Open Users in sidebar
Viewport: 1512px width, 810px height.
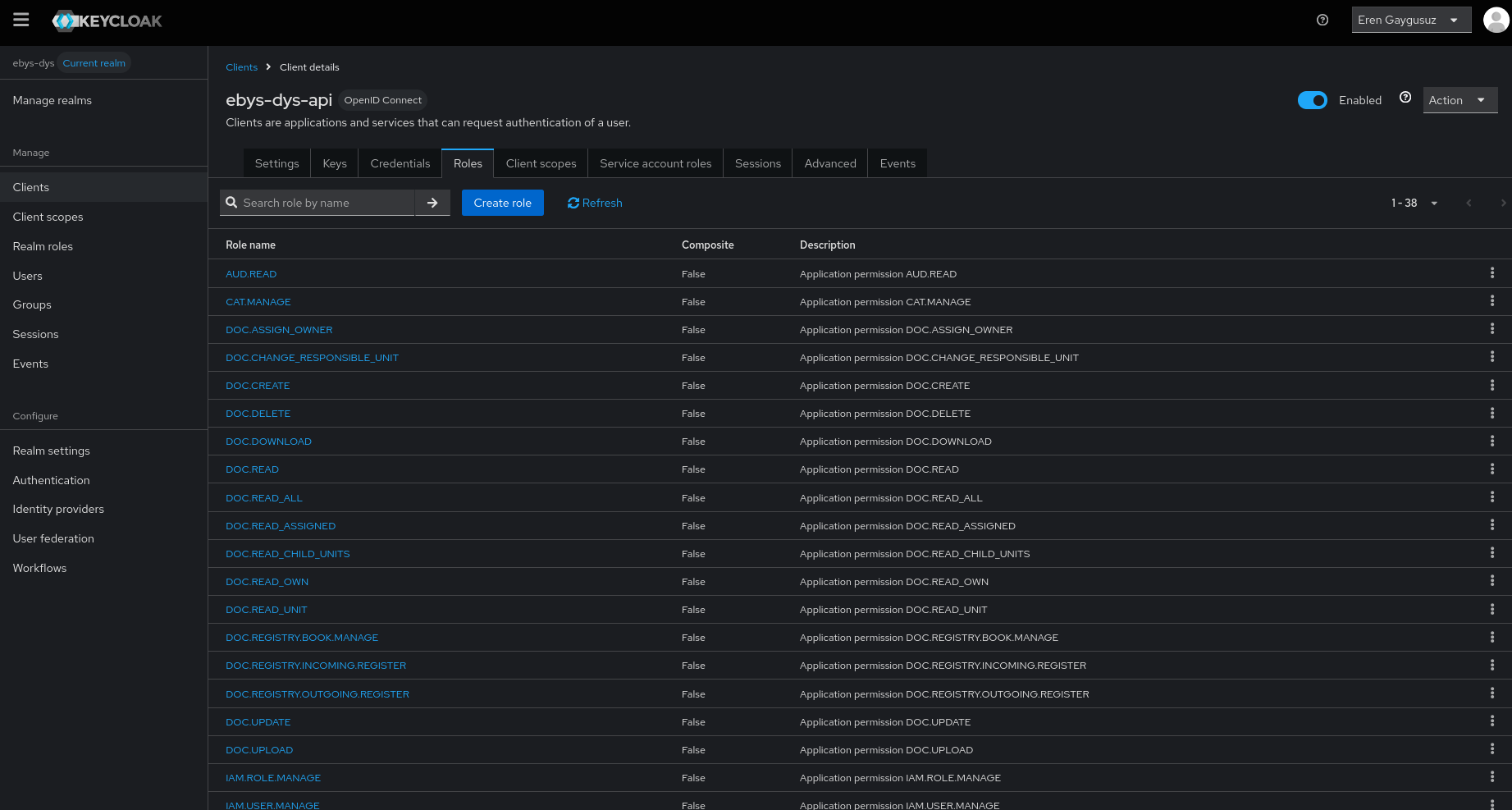pos(103,276)
